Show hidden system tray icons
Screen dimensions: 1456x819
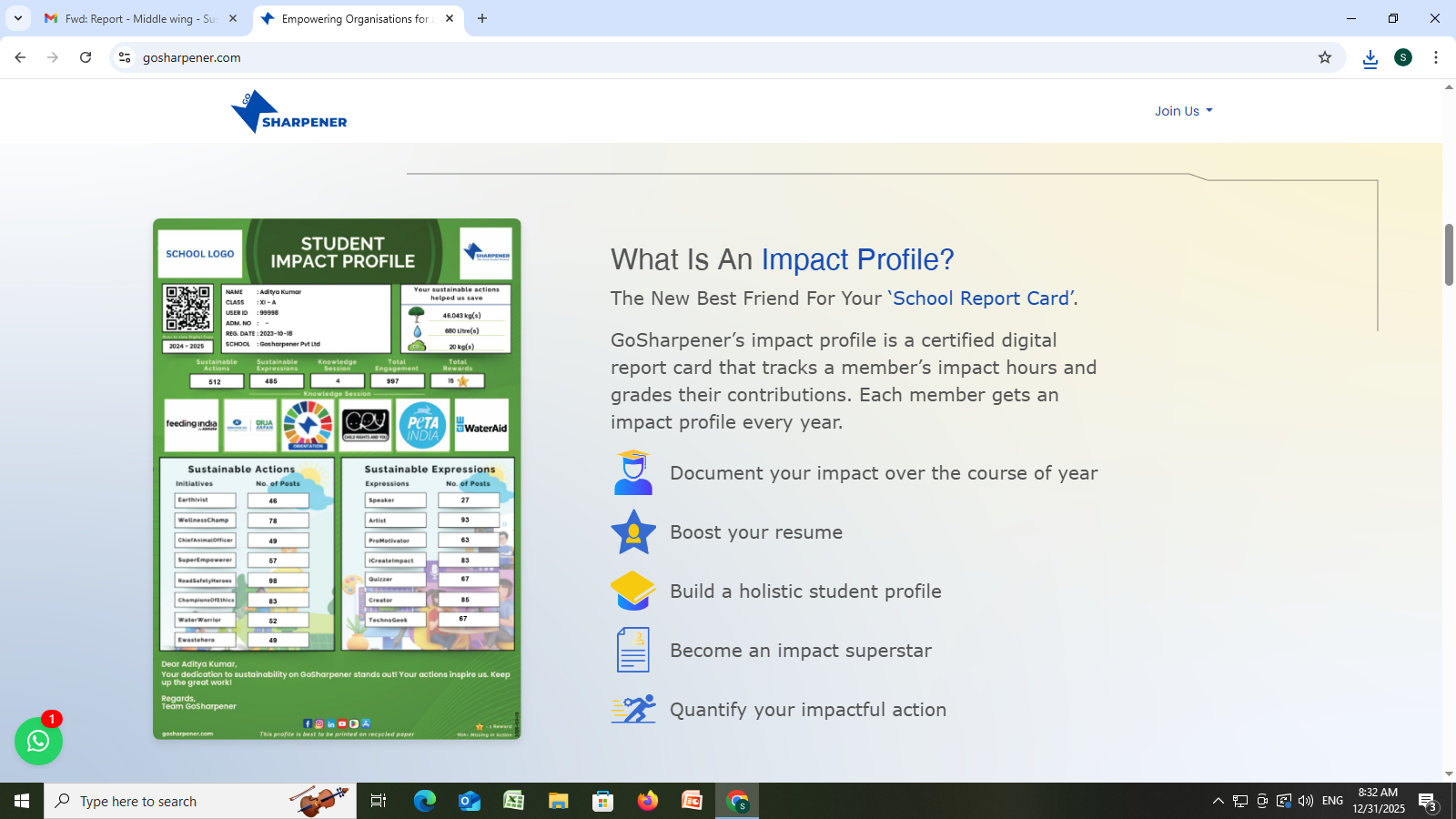click(1218, 801)
